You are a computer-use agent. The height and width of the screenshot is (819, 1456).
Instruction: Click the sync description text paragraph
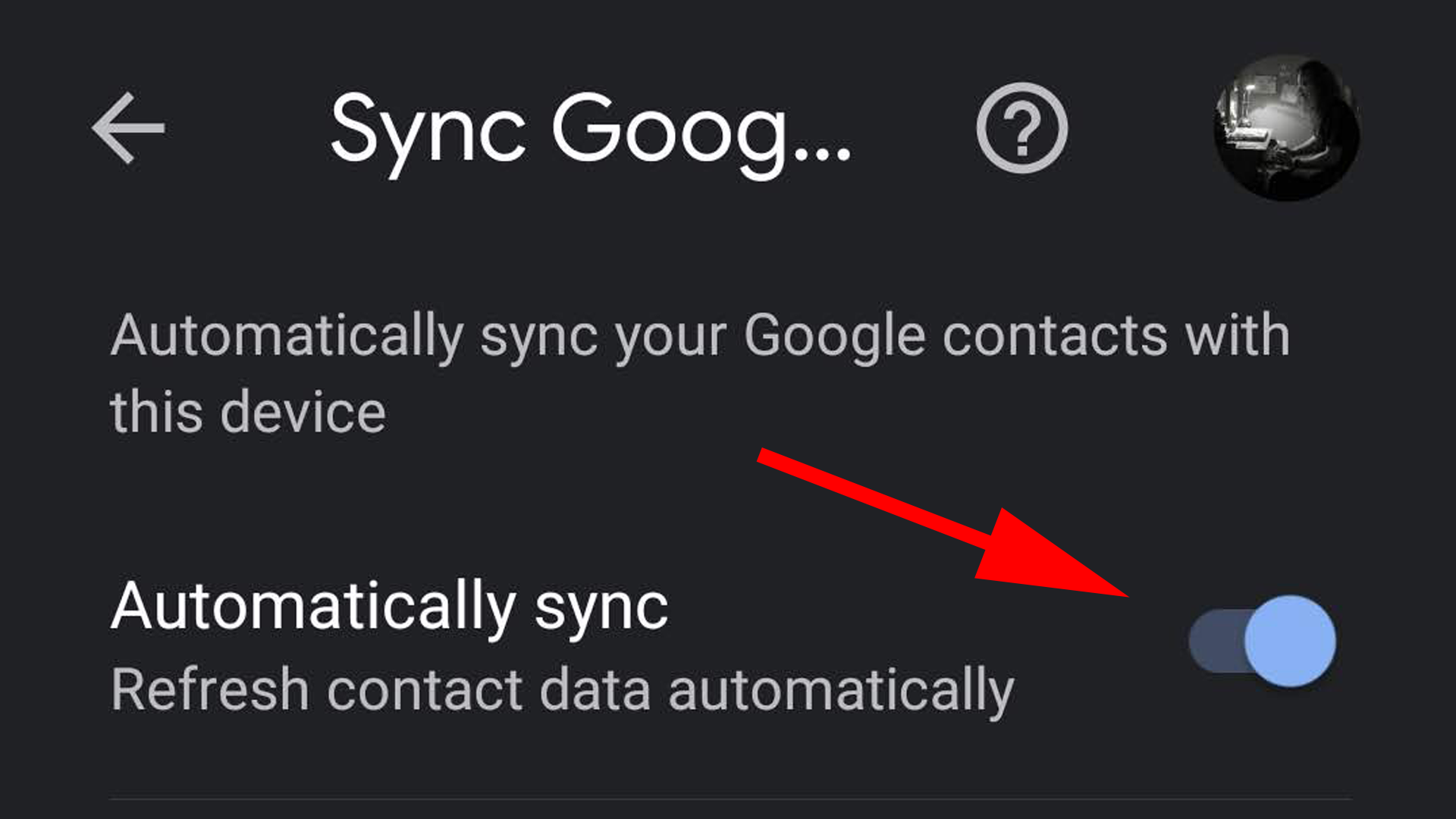(699, 373)
